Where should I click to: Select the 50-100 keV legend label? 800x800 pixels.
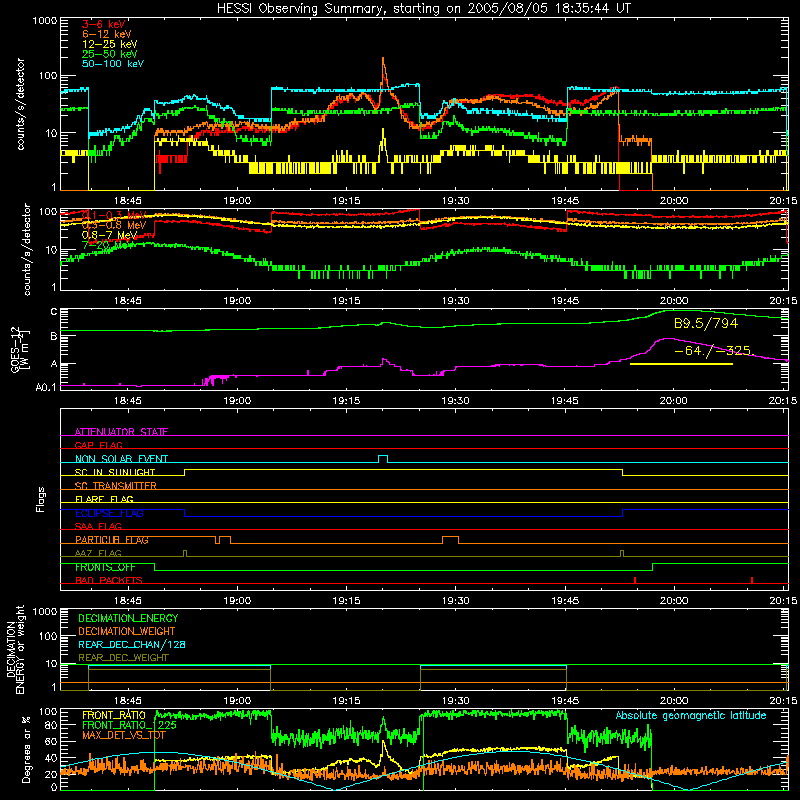tap(113, 64)
